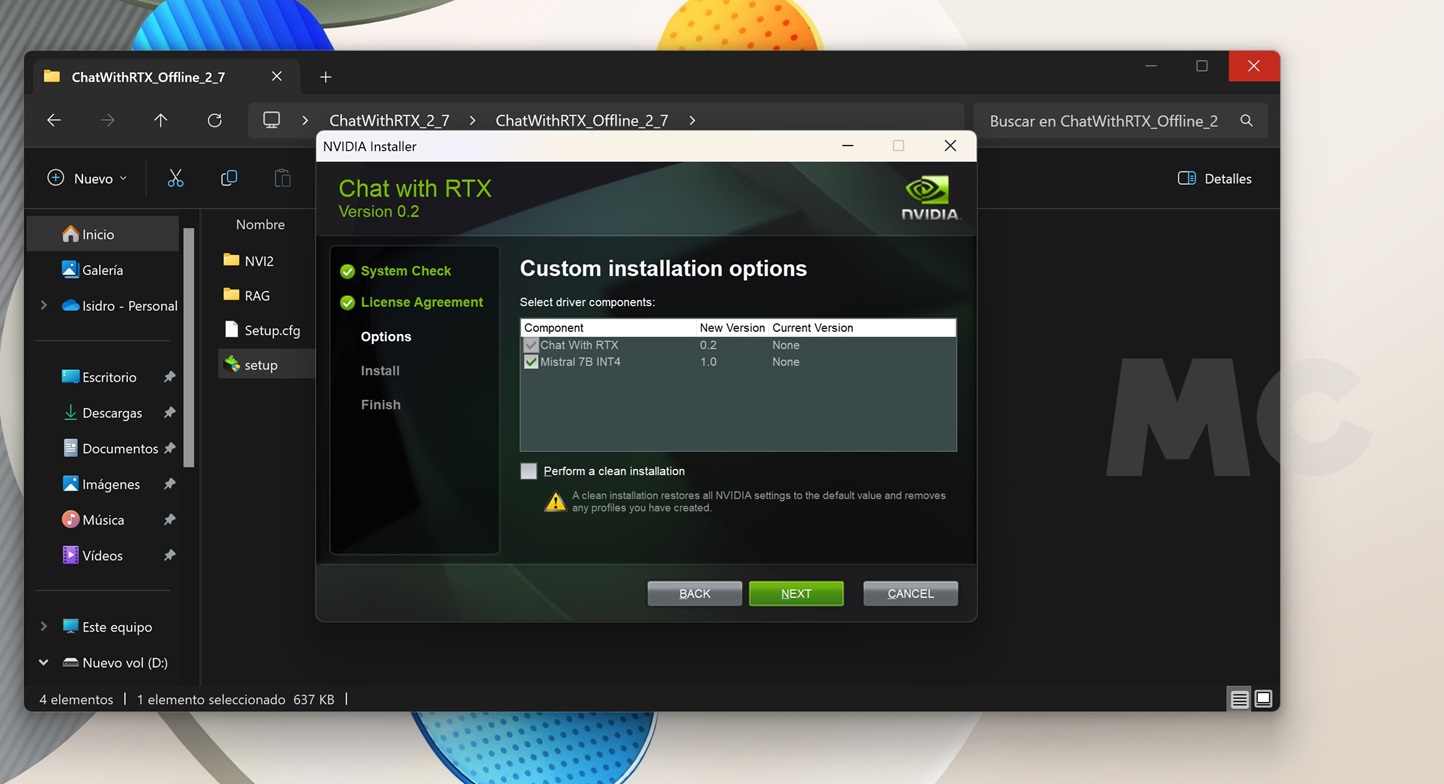Click the Back arrow in File Explorer
The height and width of the screenshot is (784, 1444).
click(54, 120)
